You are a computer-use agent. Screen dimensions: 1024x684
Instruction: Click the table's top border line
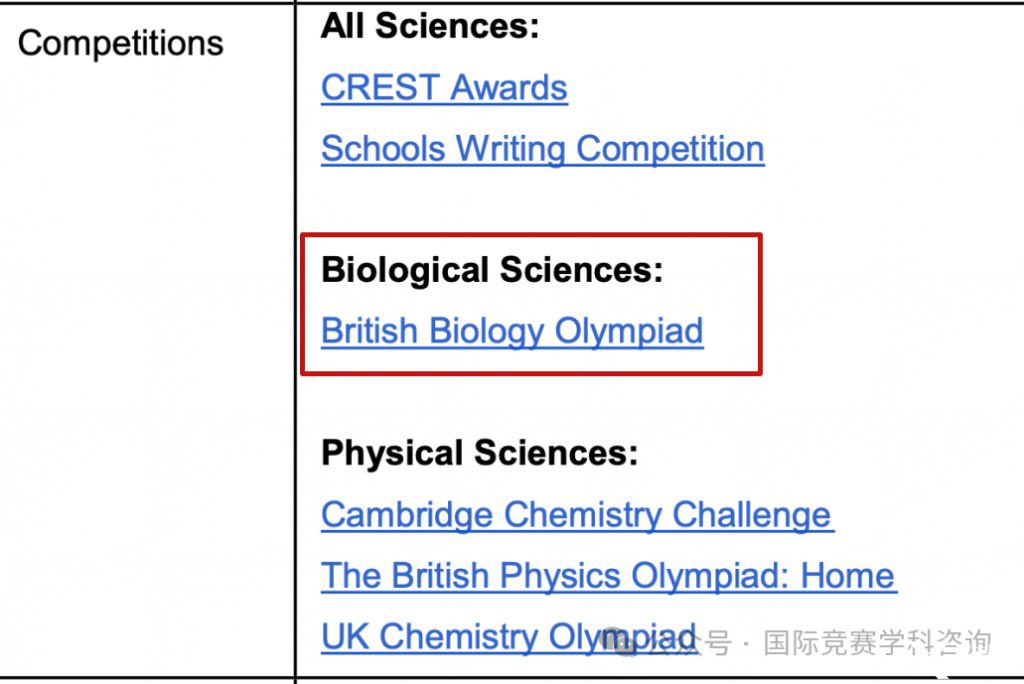point(512,3)
